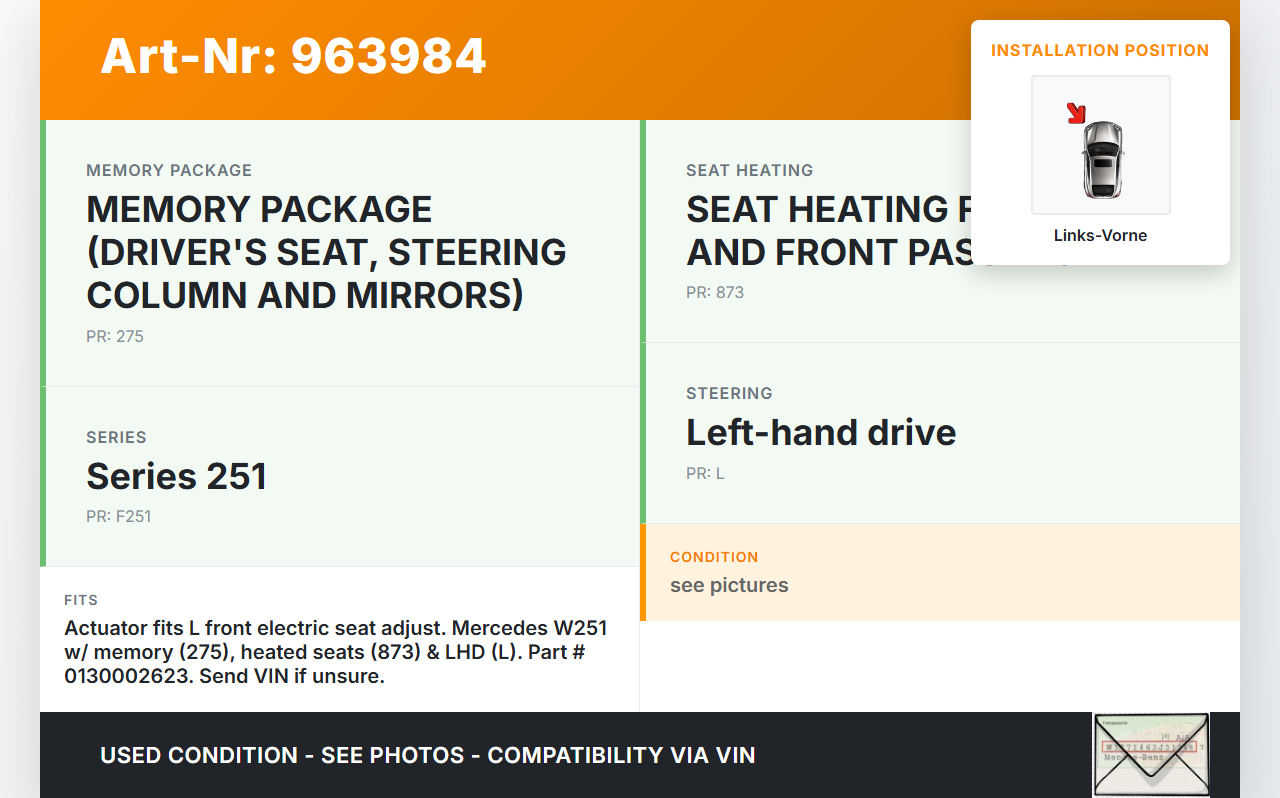Click the PR: 873 code
Image resolution: width=1280 pixels, height=798 pixels.
(x=715, y=293)
